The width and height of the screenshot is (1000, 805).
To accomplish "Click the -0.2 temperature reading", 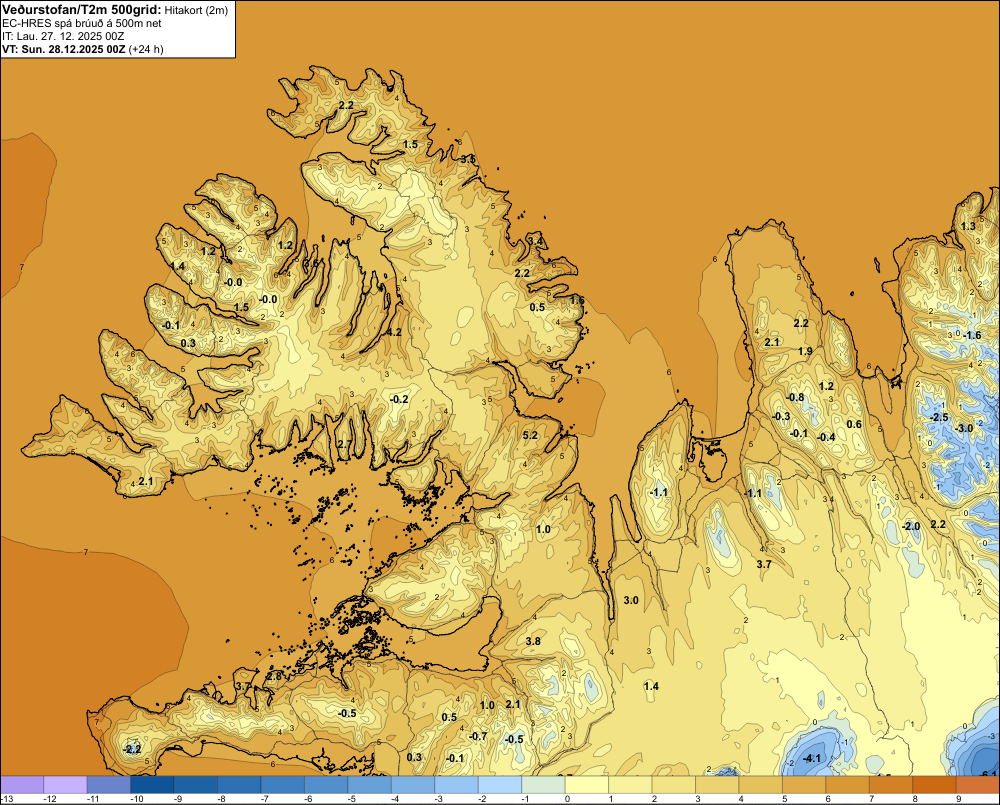I will point(399,399).
